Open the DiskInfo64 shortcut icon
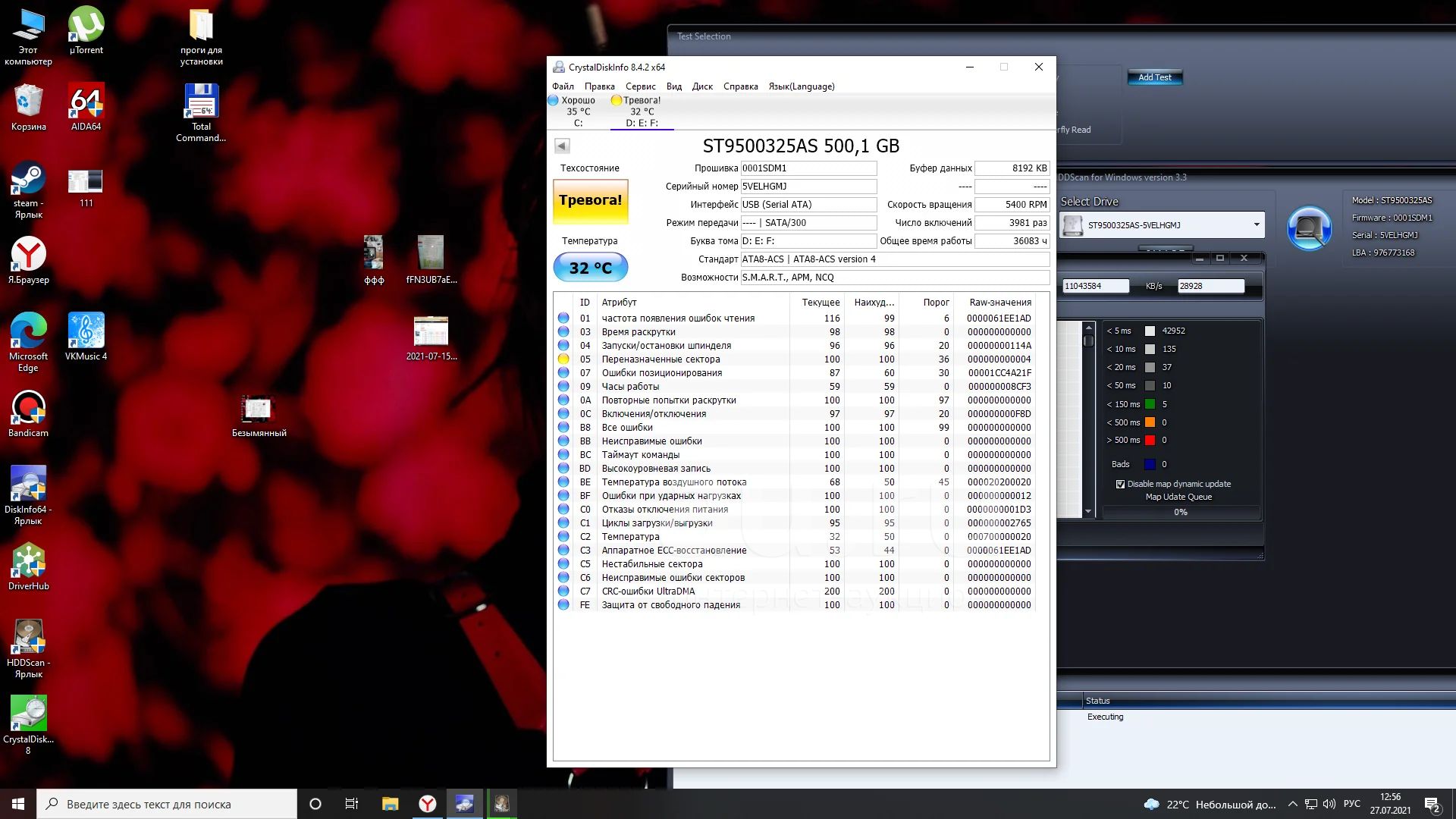The height and width of the screenshot is (819, 1456). click(28, 495)
